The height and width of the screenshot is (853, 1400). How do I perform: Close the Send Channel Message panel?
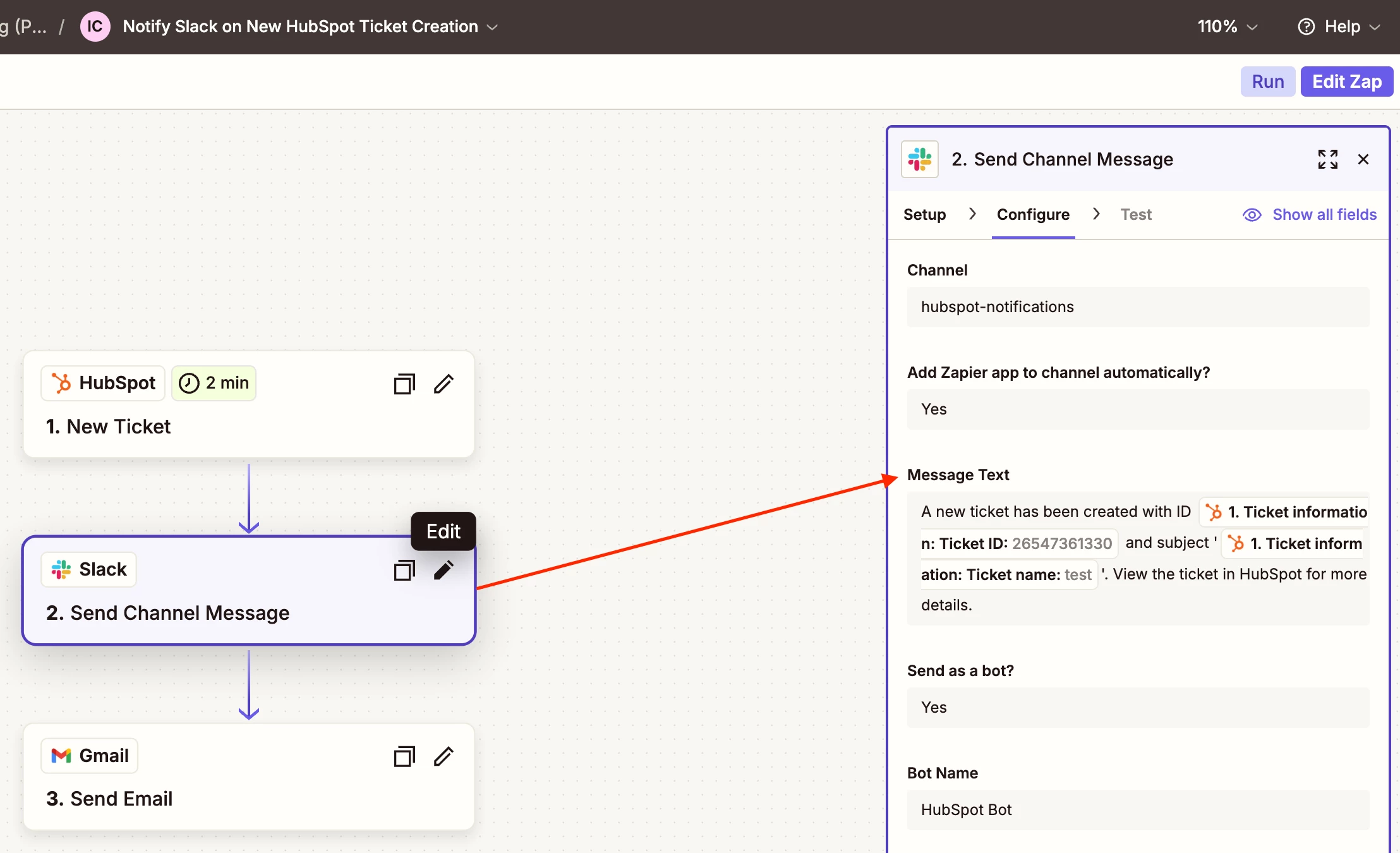pos(1363,159)
